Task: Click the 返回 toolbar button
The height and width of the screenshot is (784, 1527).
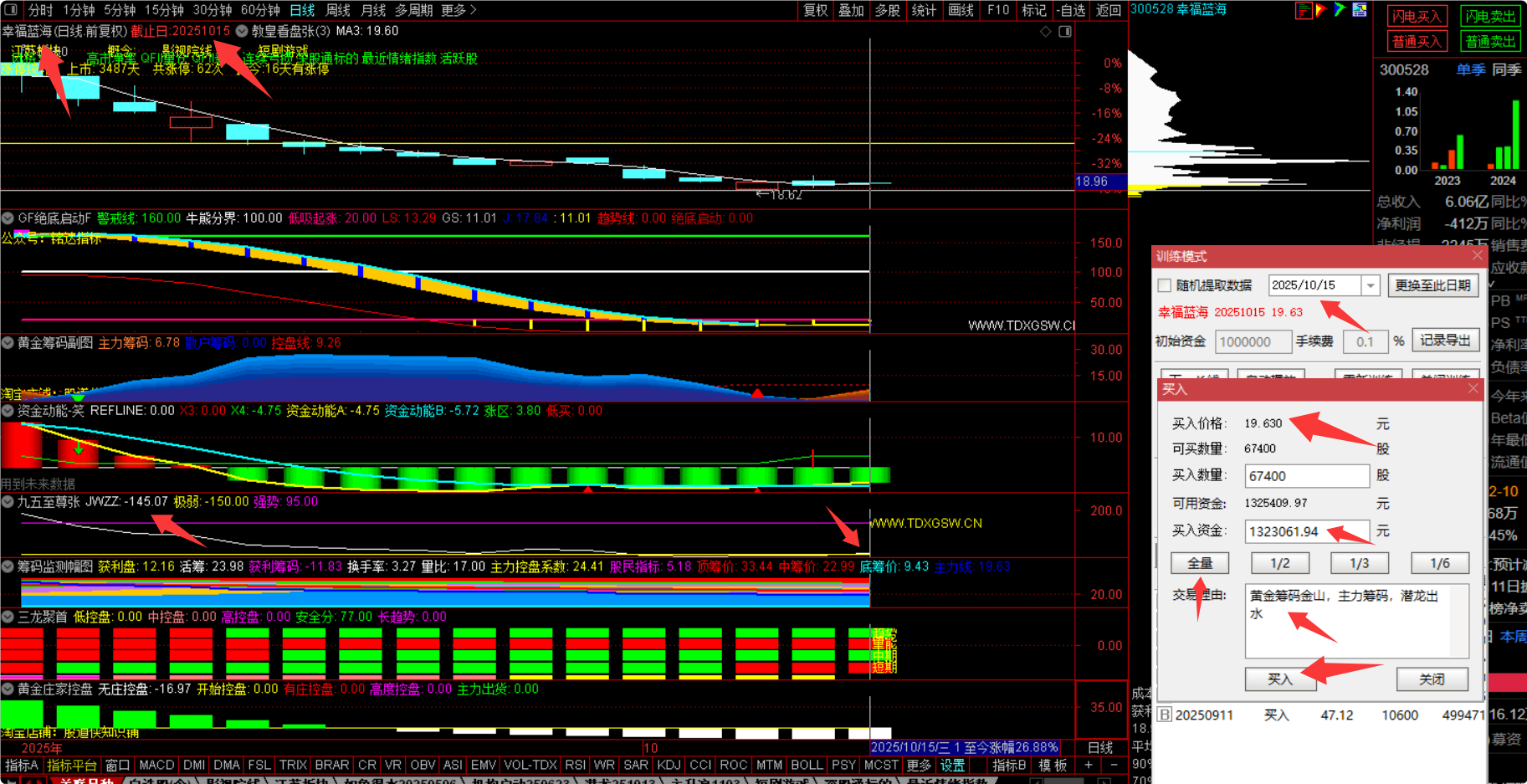Action: coord(1109,10)
